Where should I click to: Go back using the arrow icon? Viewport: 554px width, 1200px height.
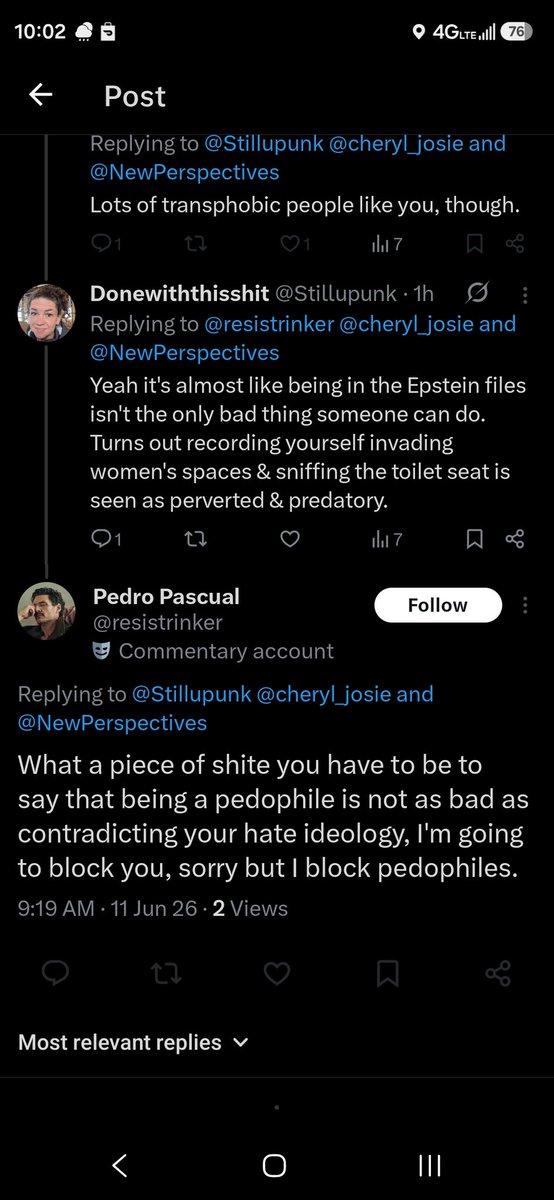(40, 95)
